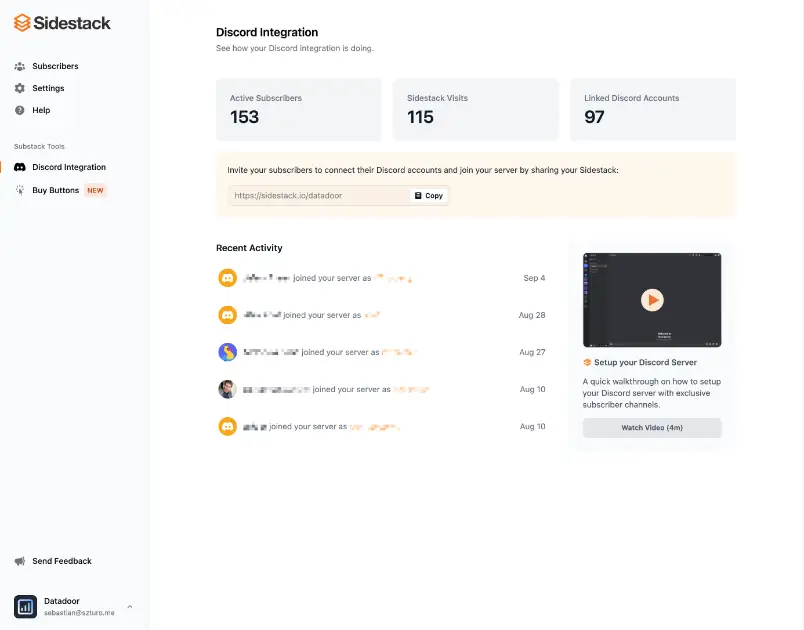Copy the Sidestack invite link
804x630 pixels.
pyautogui.click(x=428, y=195)
